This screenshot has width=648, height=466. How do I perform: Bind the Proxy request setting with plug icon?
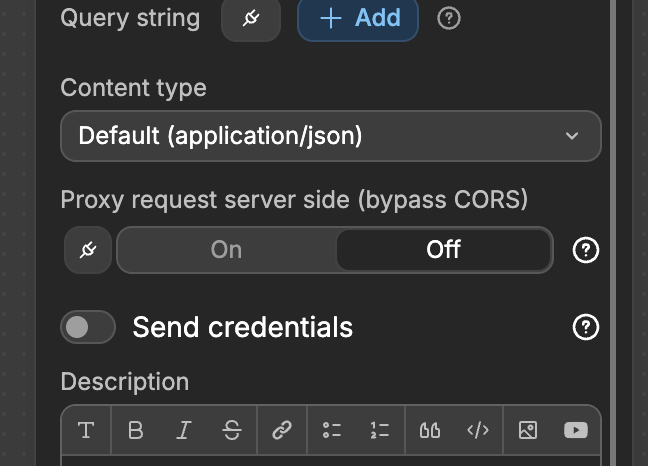[88, 250]
